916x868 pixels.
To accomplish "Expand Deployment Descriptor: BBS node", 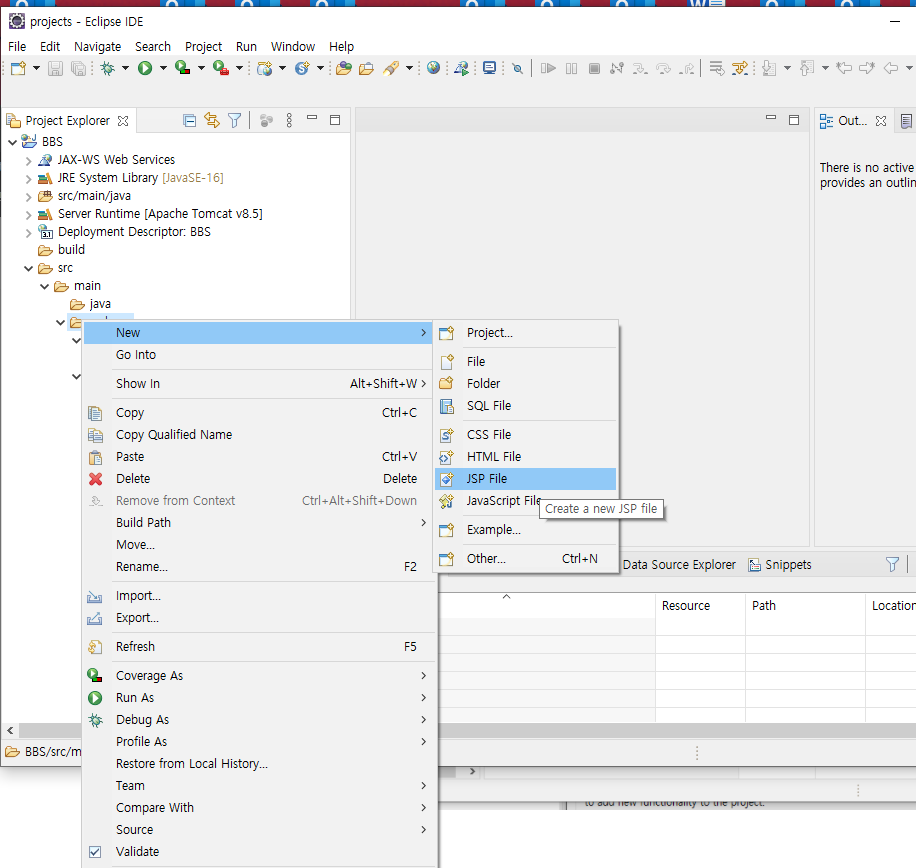I will 29,232.
